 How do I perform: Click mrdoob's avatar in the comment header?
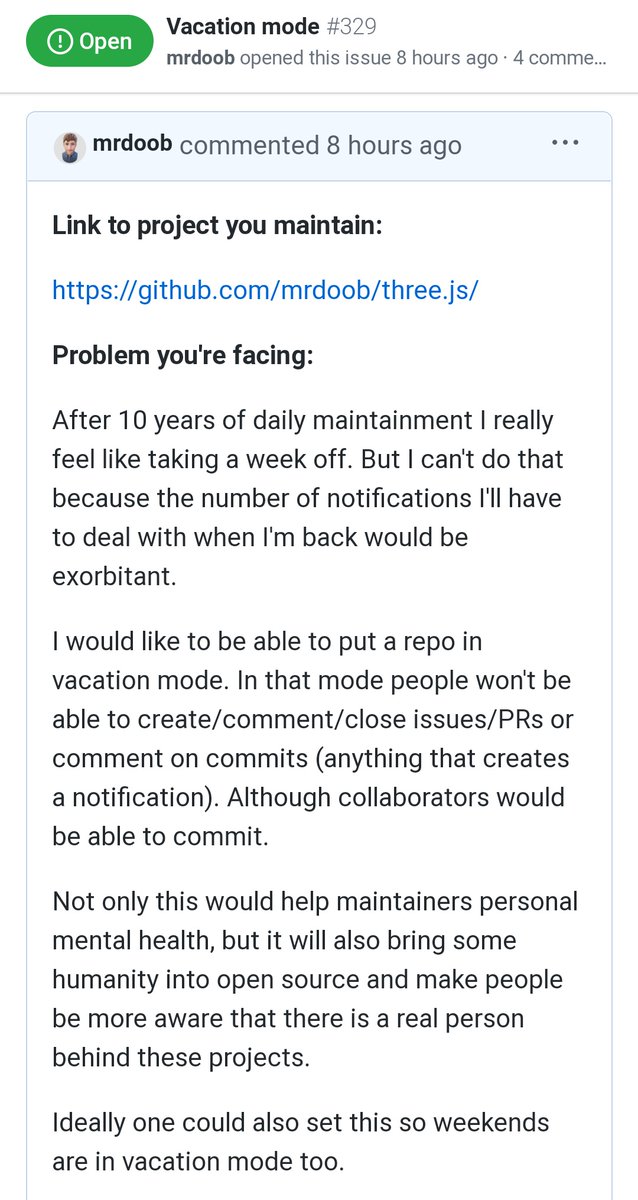(x=69, y=146)
